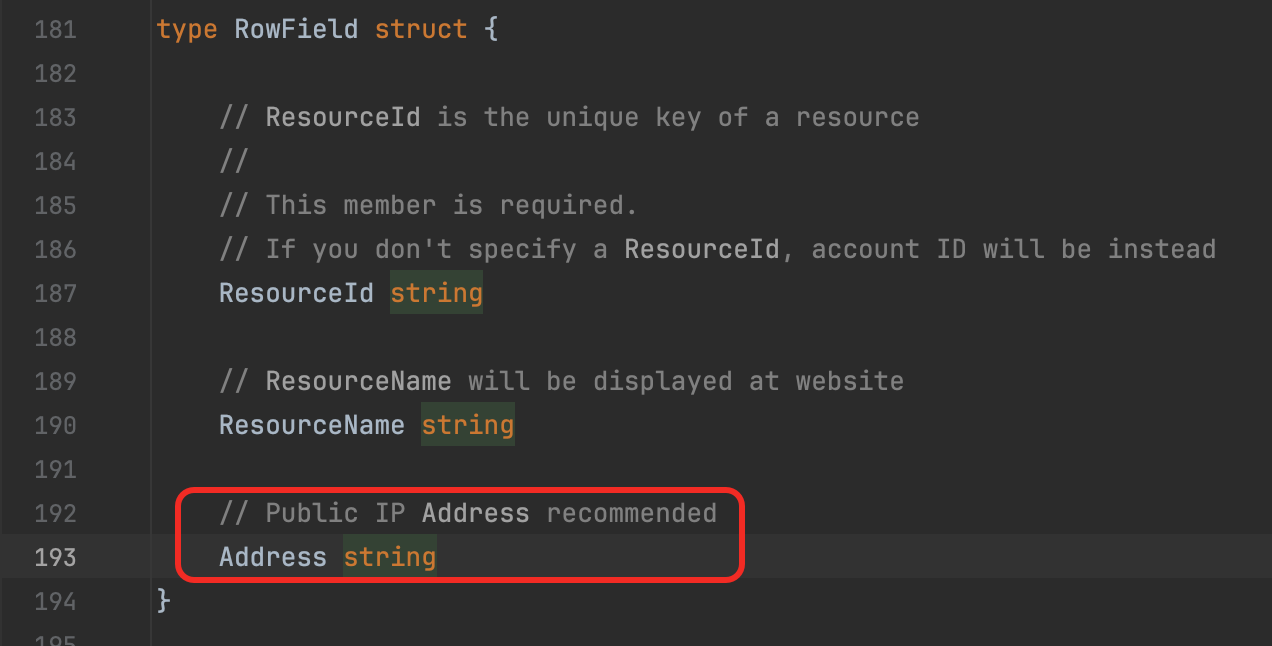The height and width of the screenshot is (646, 1272).
Task: Click the RowField struct name
Action: click(x=296, y=29)
